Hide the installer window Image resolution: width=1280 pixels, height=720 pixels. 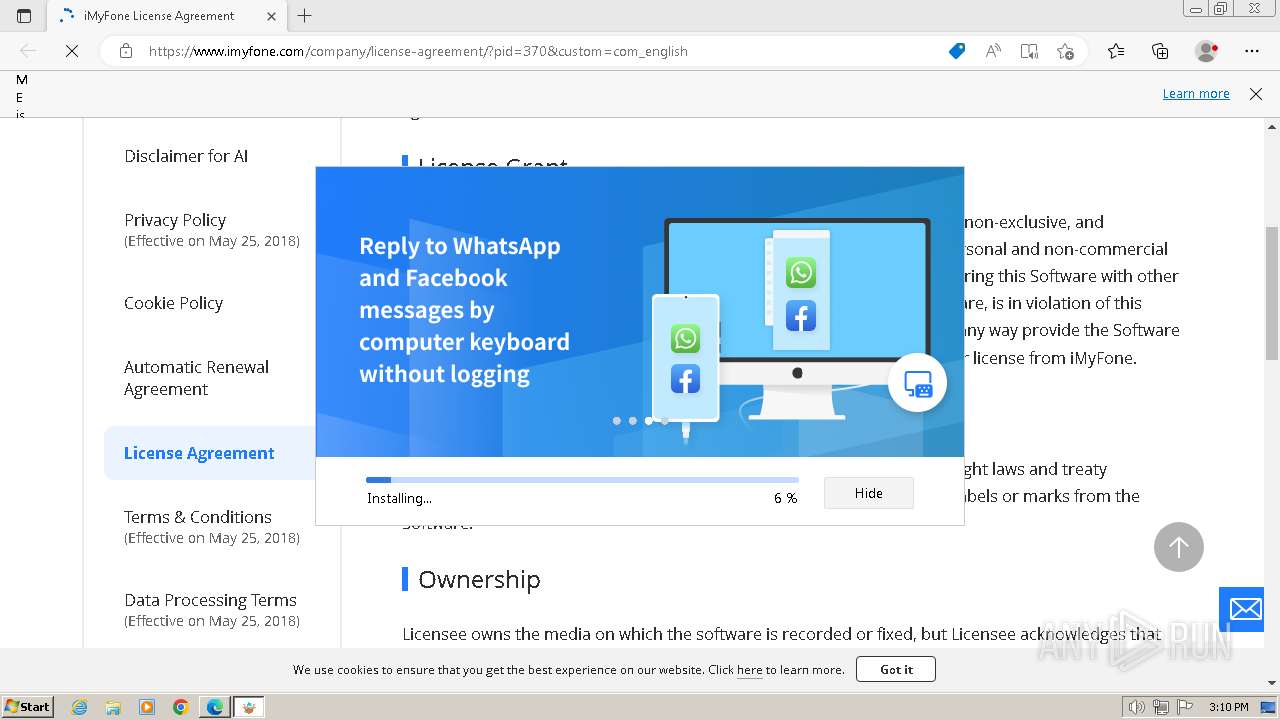point(869,493)
